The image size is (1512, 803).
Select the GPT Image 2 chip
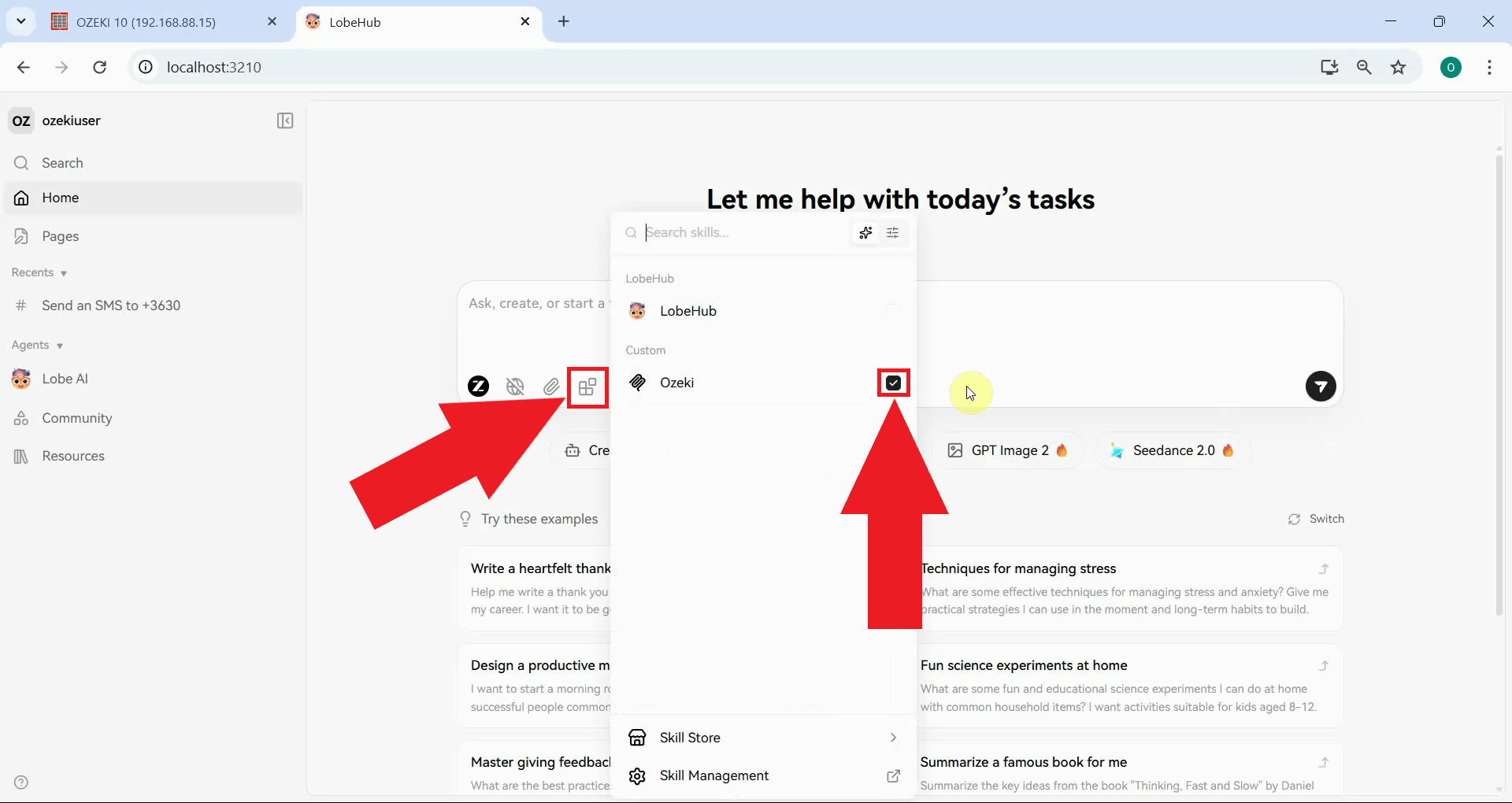click(1007, 450)
